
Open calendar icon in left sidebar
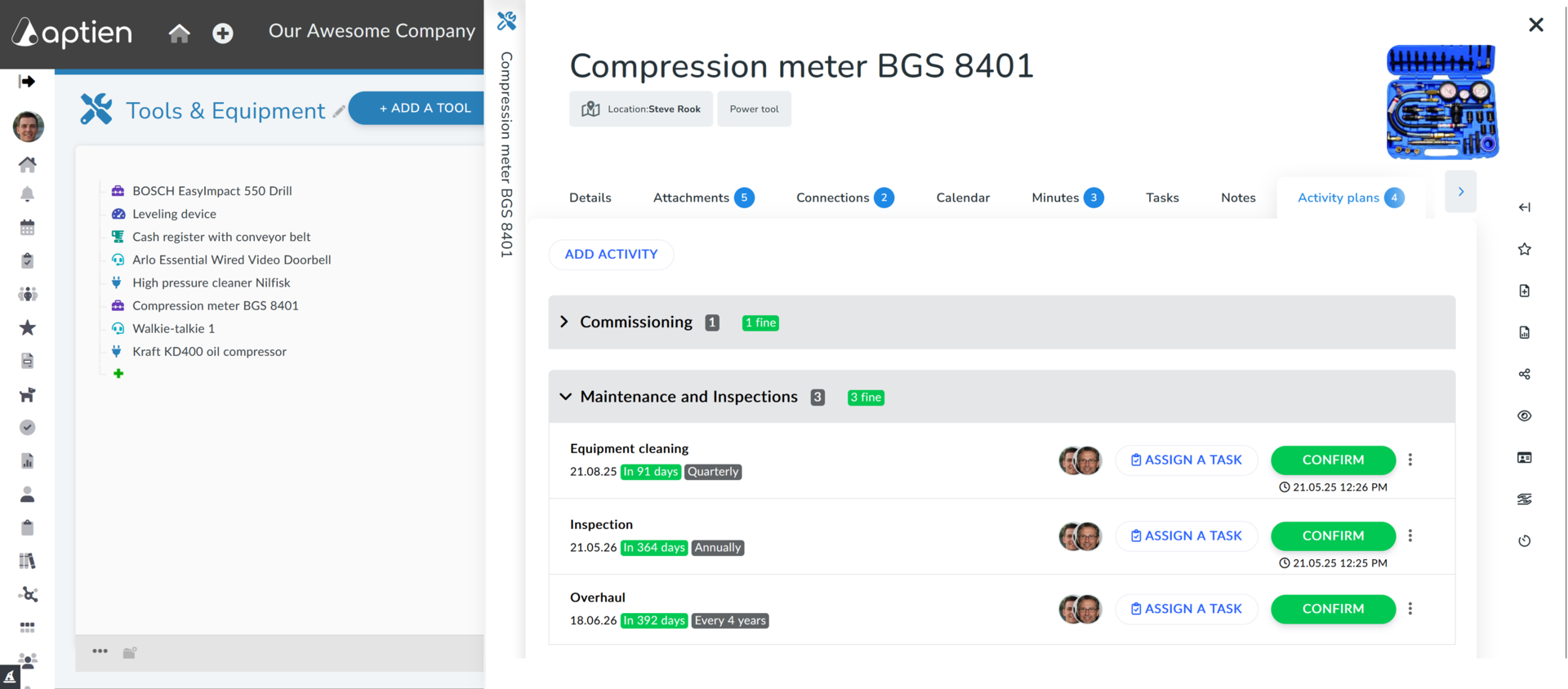27,227
